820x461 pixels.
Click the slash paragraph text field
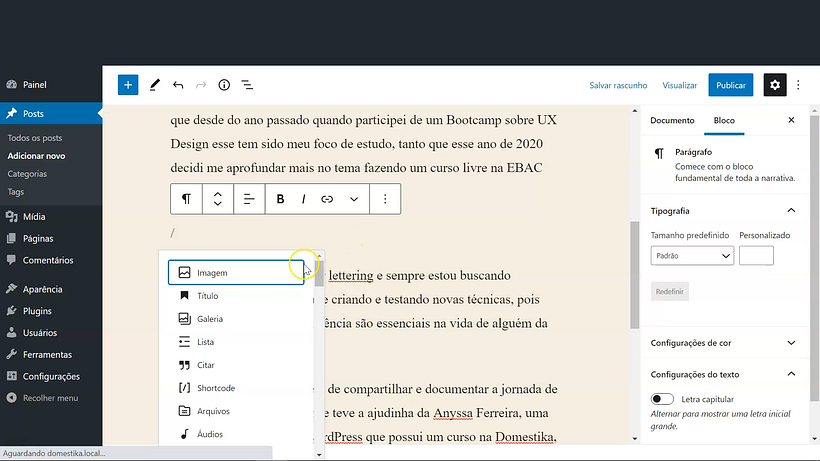pyautogui.click(x=363, y=233)
